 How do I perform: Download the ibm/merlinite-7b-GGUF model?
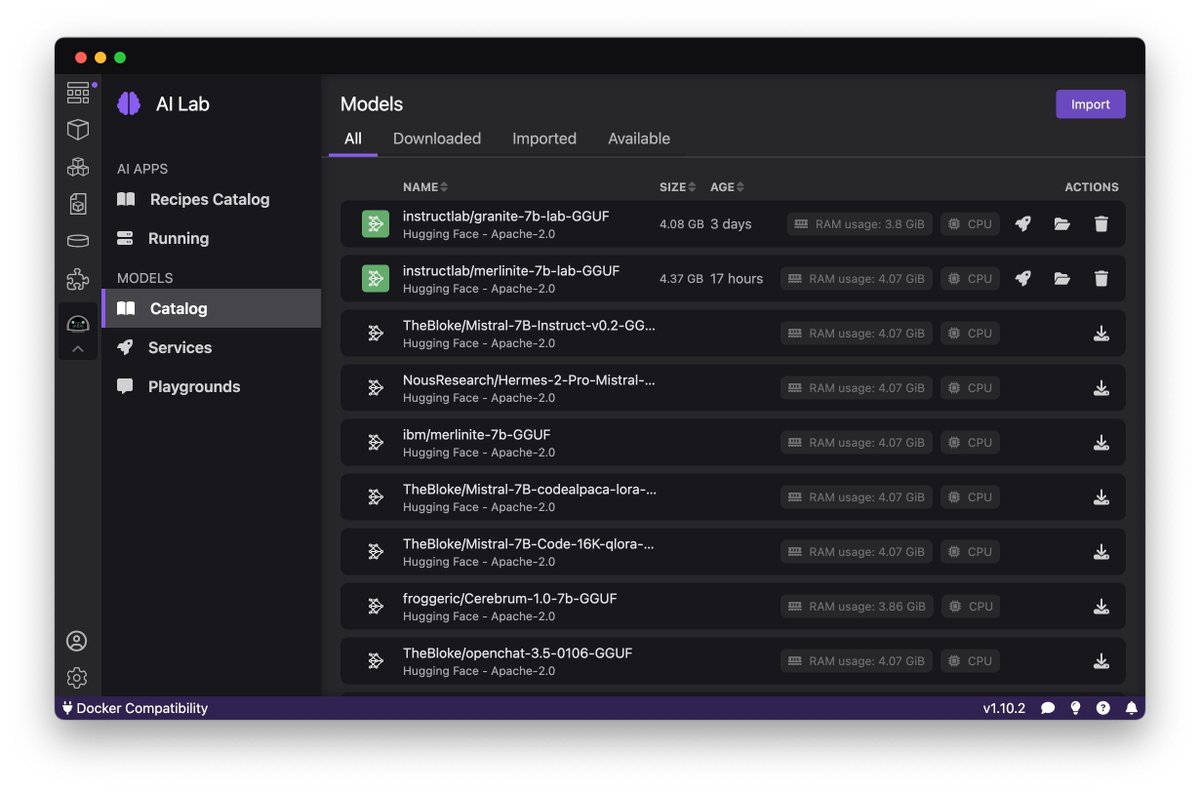tap(1101, 442)
